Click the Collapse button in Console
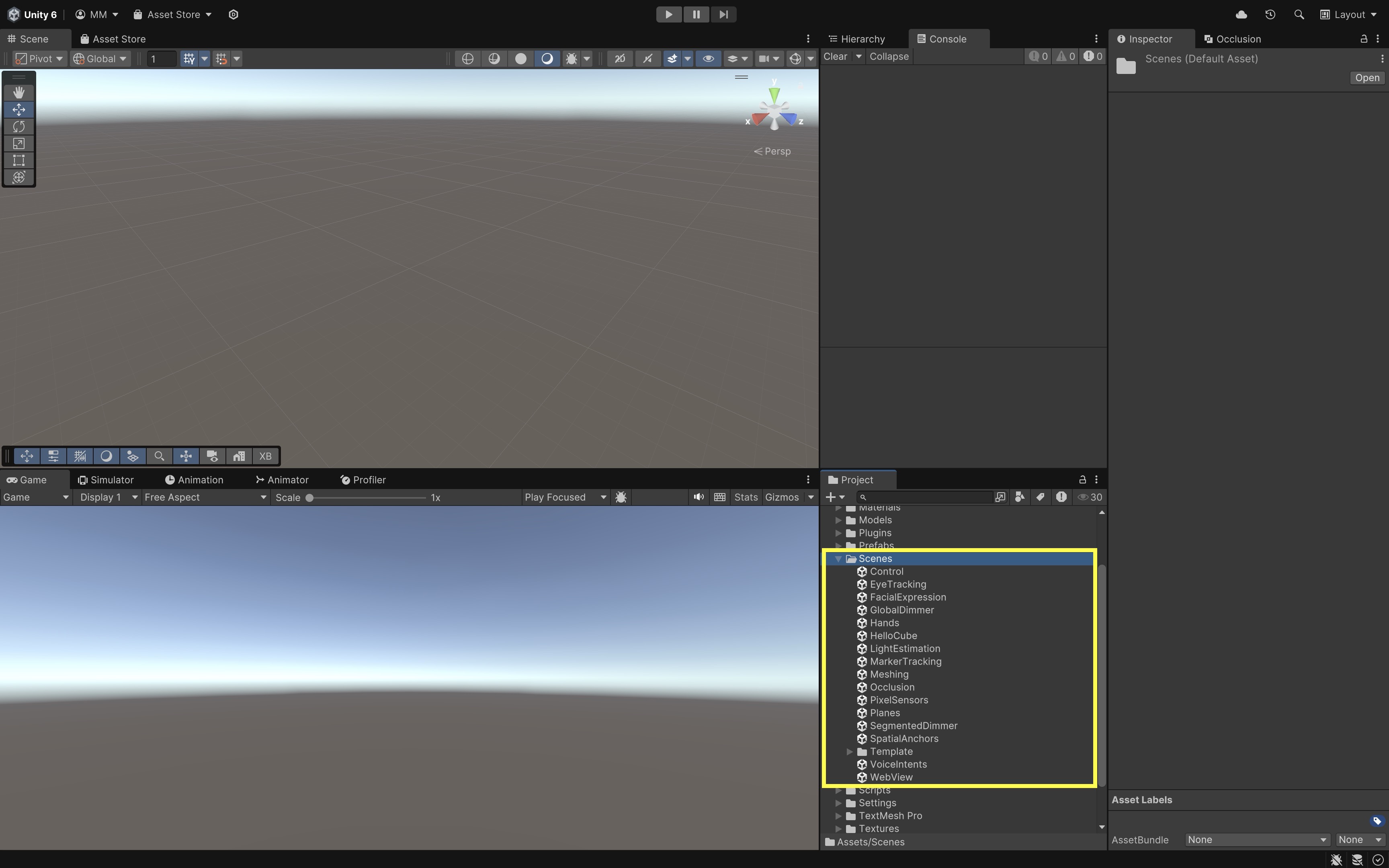This screenshot has height=868, width=1389. click(889, 56)
